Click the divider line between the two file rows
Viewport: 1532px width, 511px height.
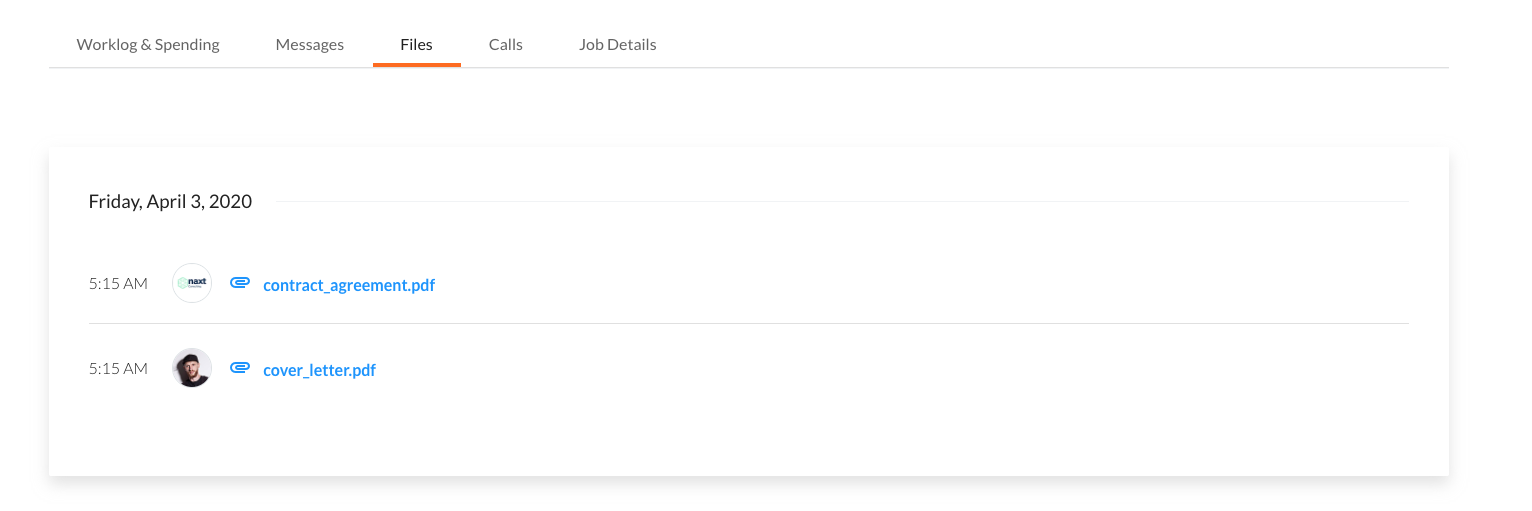coord(748,323)
